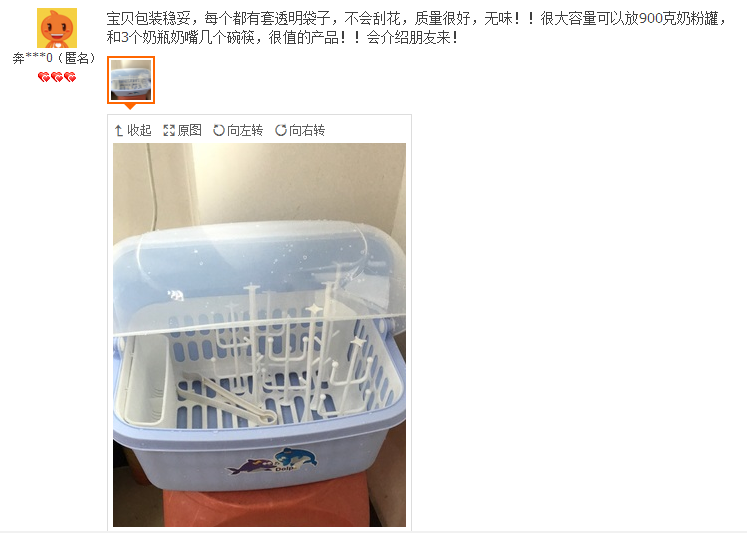Rotate photo right using 向右转 text
The image size is (747, 533).
tap(307, 131)
